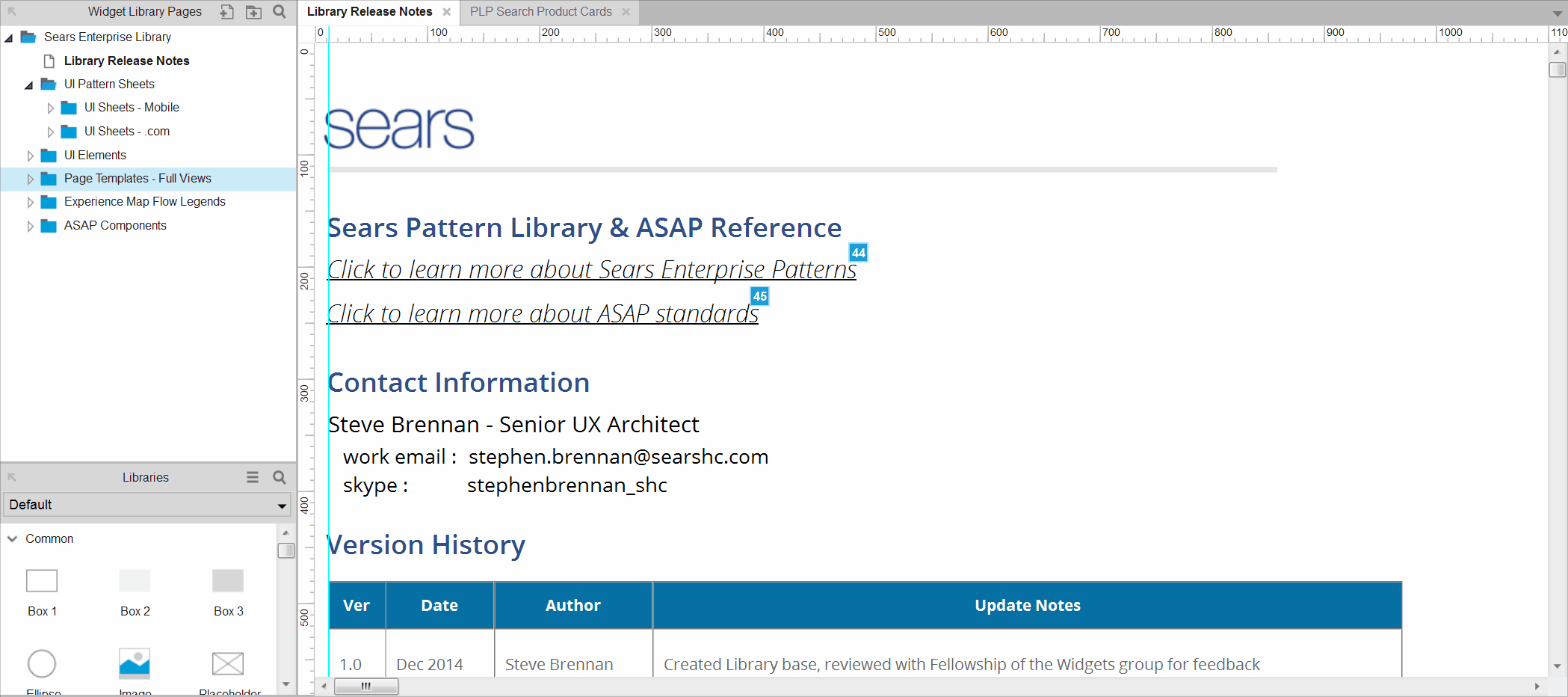Viewport: 1568px width, 697px height.
Task: Click the Update Notes table header
Action: [1028, 605]
